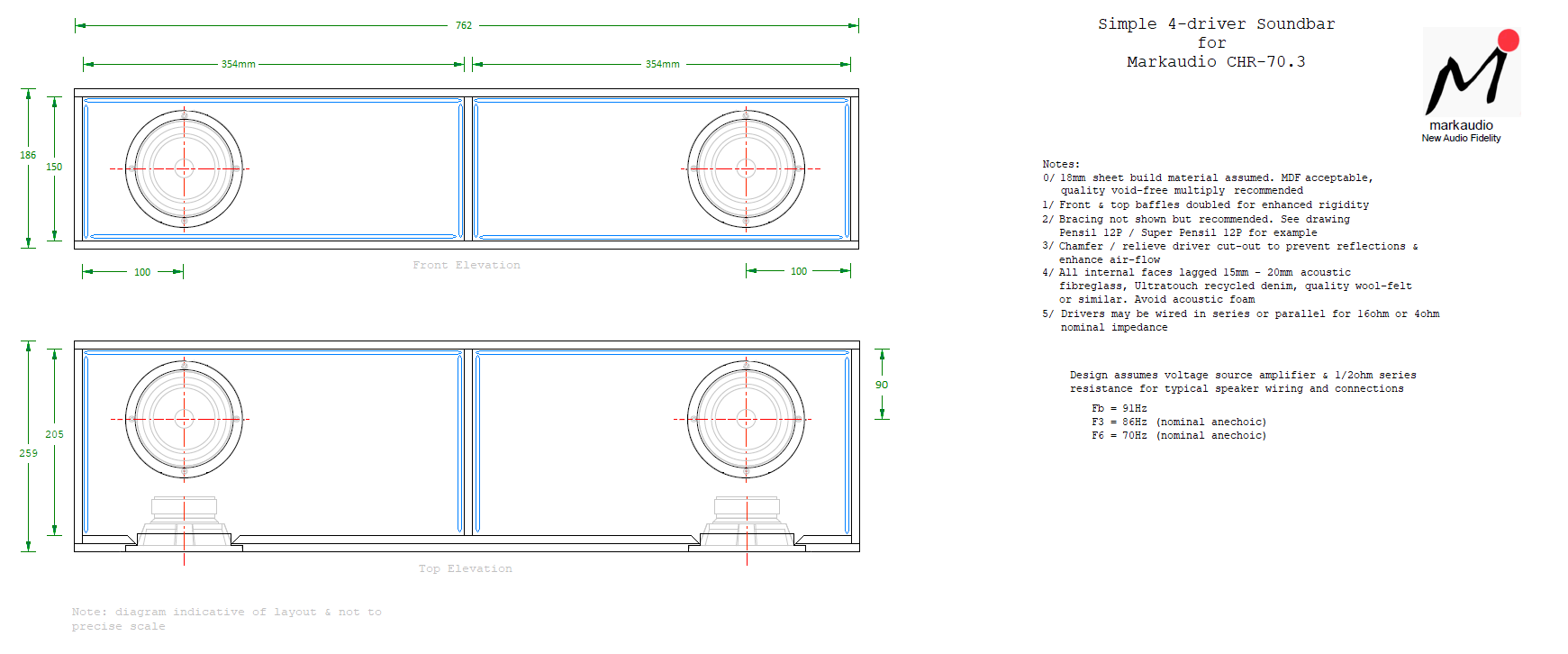Click the left driver circle in Front Elevation
The height and width of the screenshot is (654, 1568).
click(184, 168)
